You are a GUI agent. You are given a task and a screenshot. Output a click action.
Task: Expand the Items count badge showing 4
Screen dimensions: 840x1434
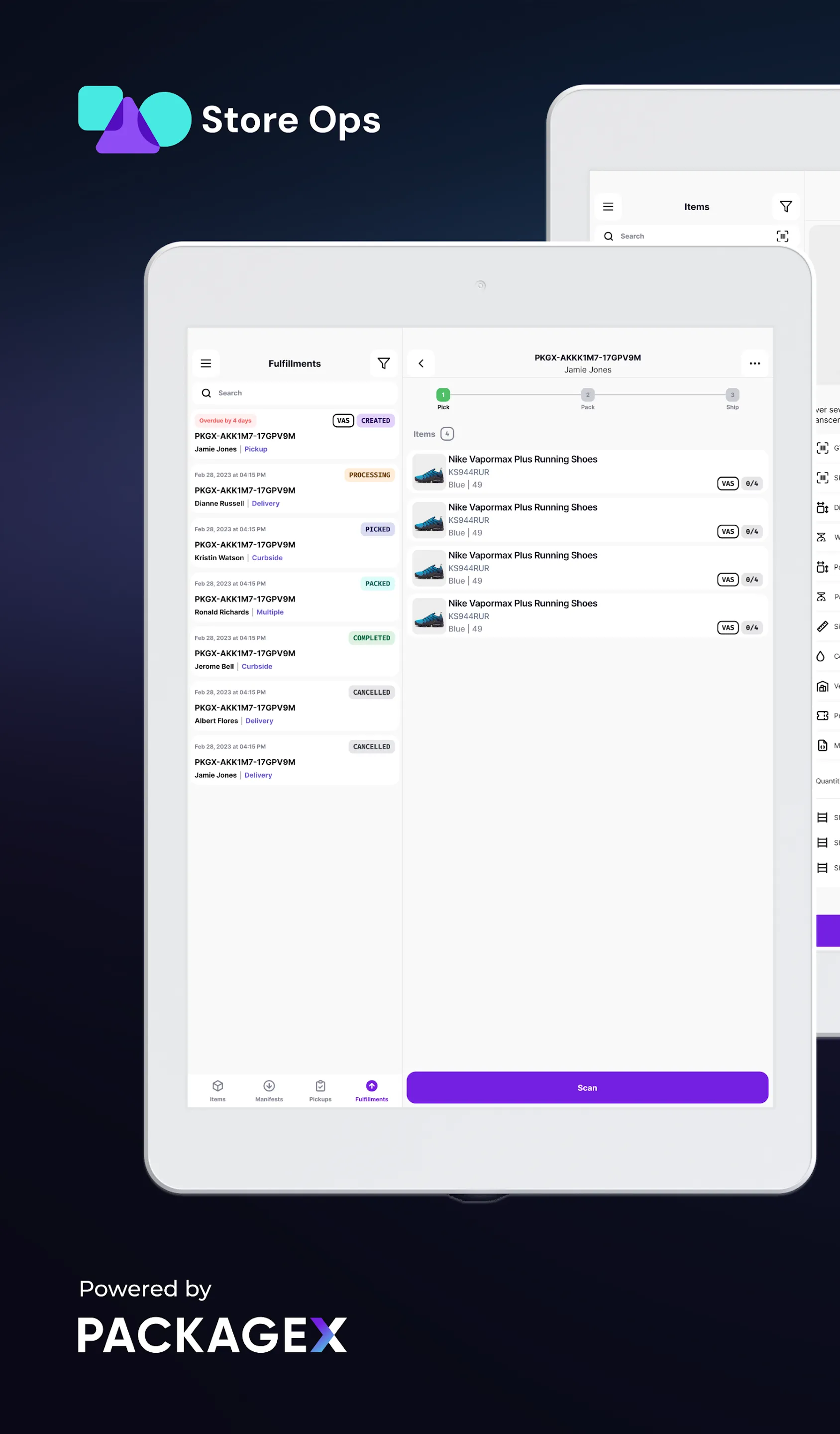[x=447, y=434]
